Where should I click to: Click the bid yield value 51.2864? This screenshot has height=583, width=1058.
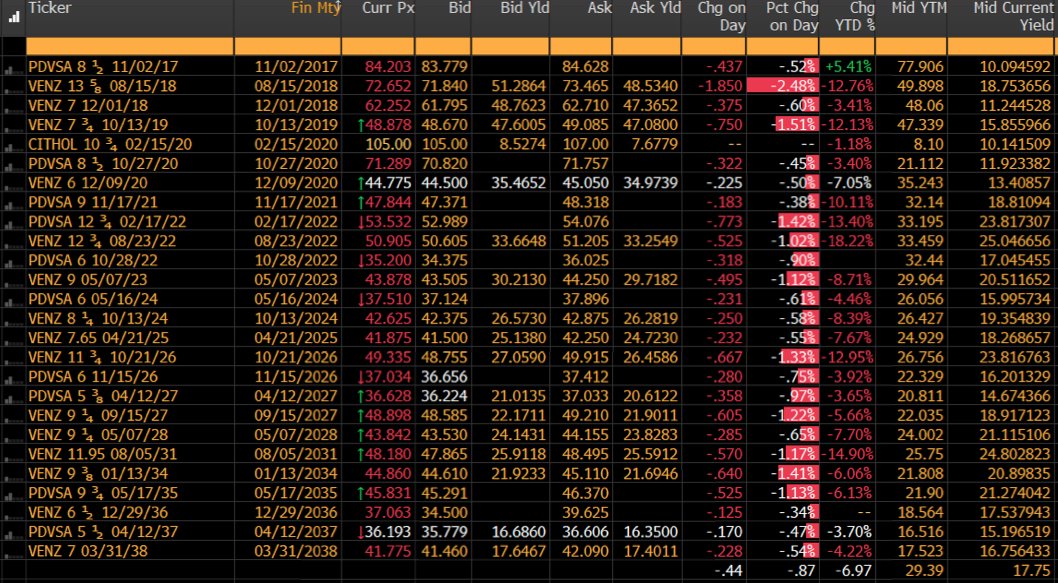[x=520, y=86]
